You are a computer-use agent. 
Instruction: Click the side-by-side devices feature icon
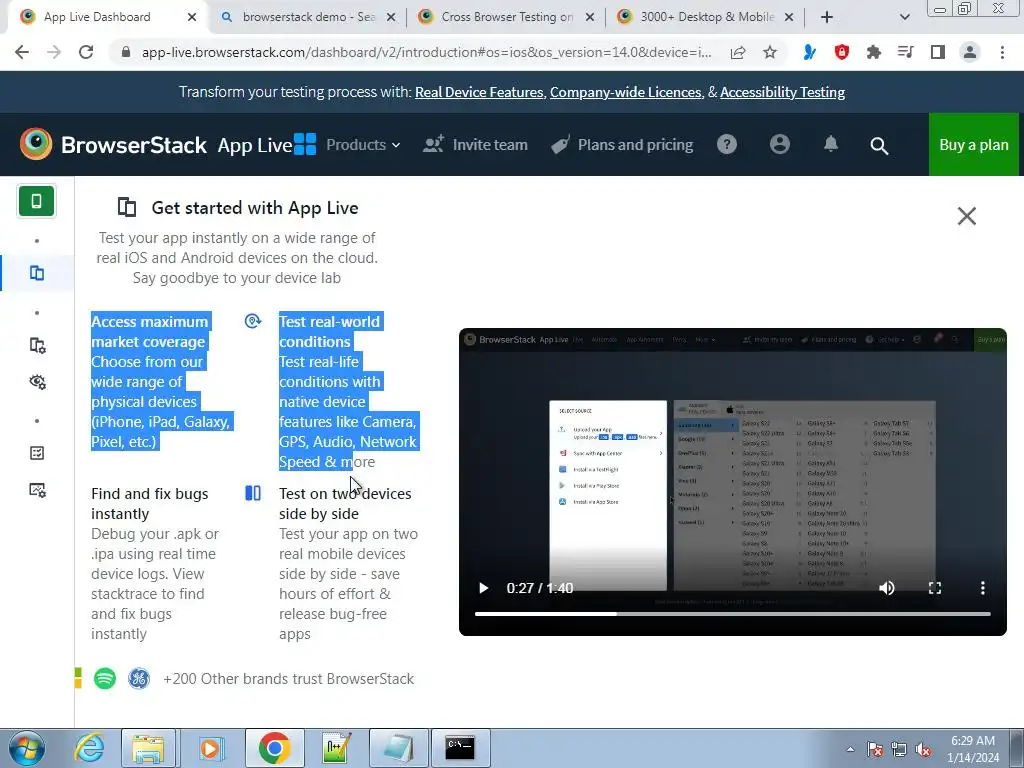click(253, 493)
